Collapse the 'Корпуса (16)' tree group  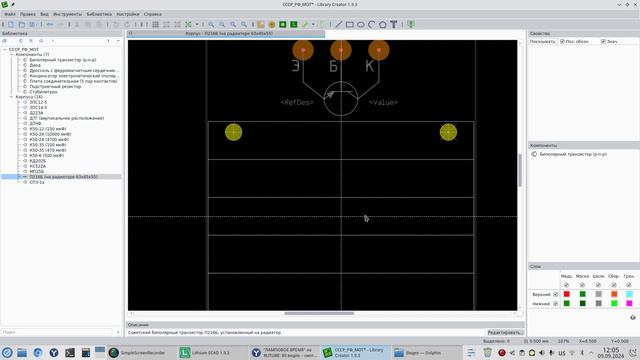pyautogui.click(x=11, y=97)
